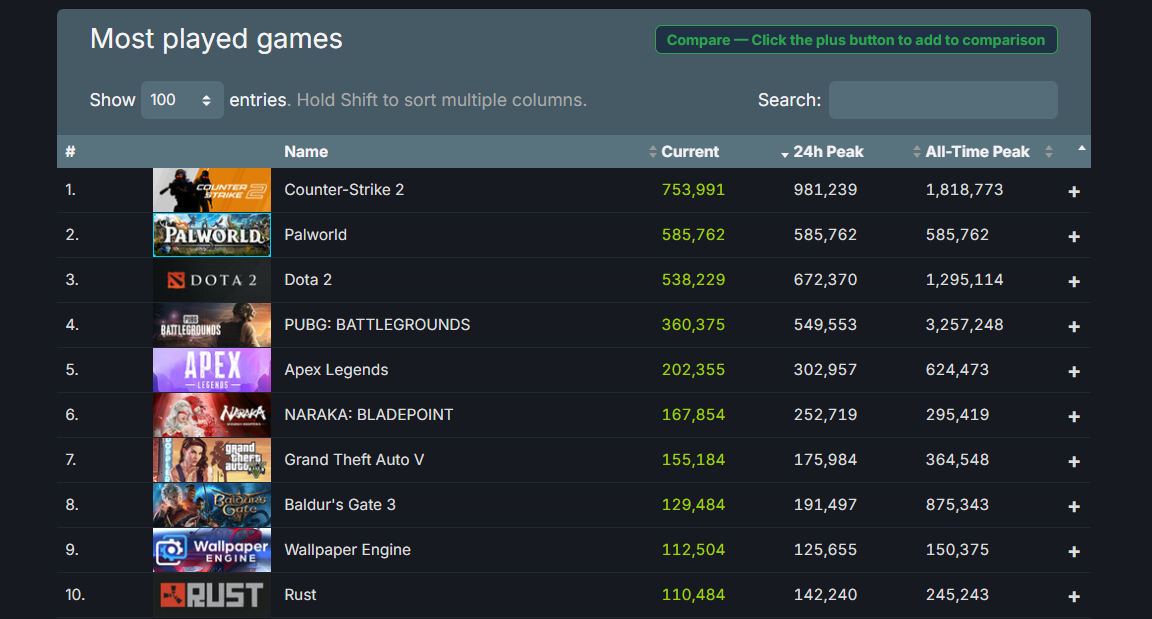
Task: Focus the Search input field
Action: tap(942, 100)
